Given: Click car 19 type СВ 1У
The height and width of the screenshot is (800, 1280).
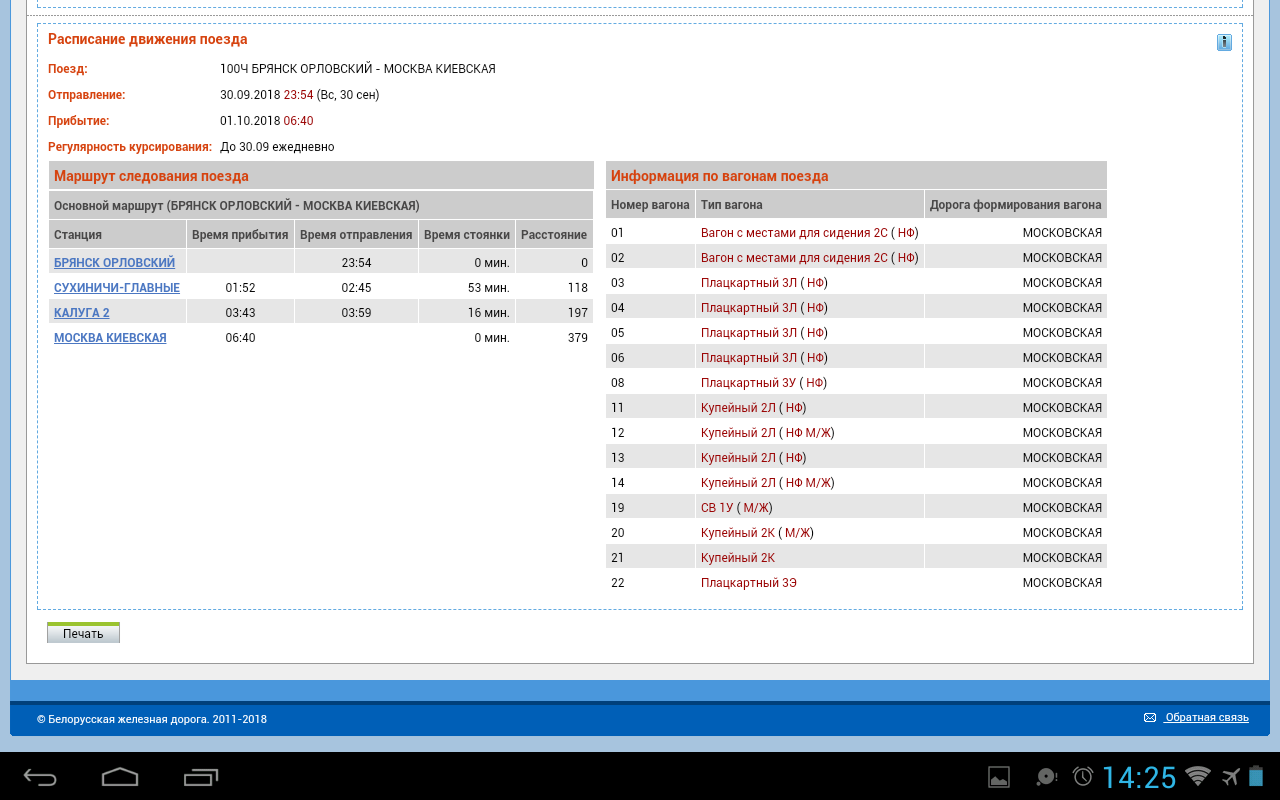Looking at the screenshot, I should 717,508.
